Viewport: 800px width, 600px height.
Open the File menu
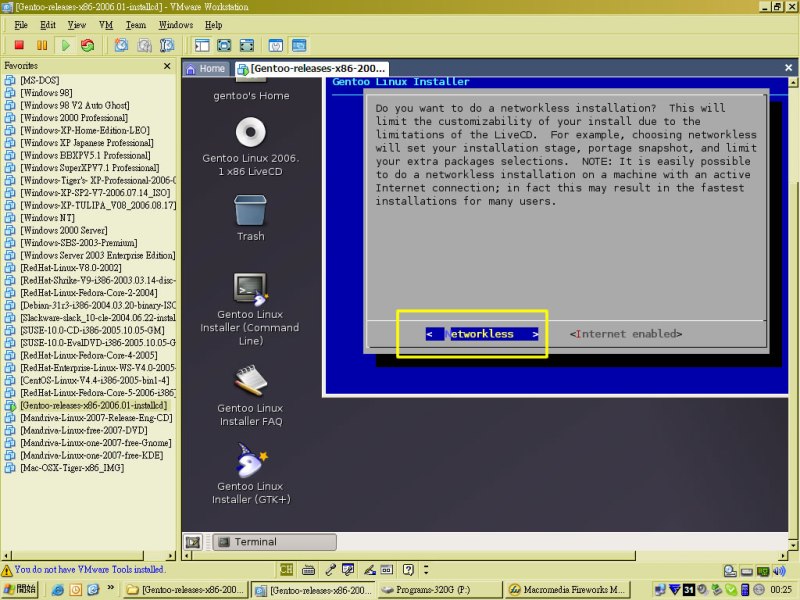coord(21,25)
